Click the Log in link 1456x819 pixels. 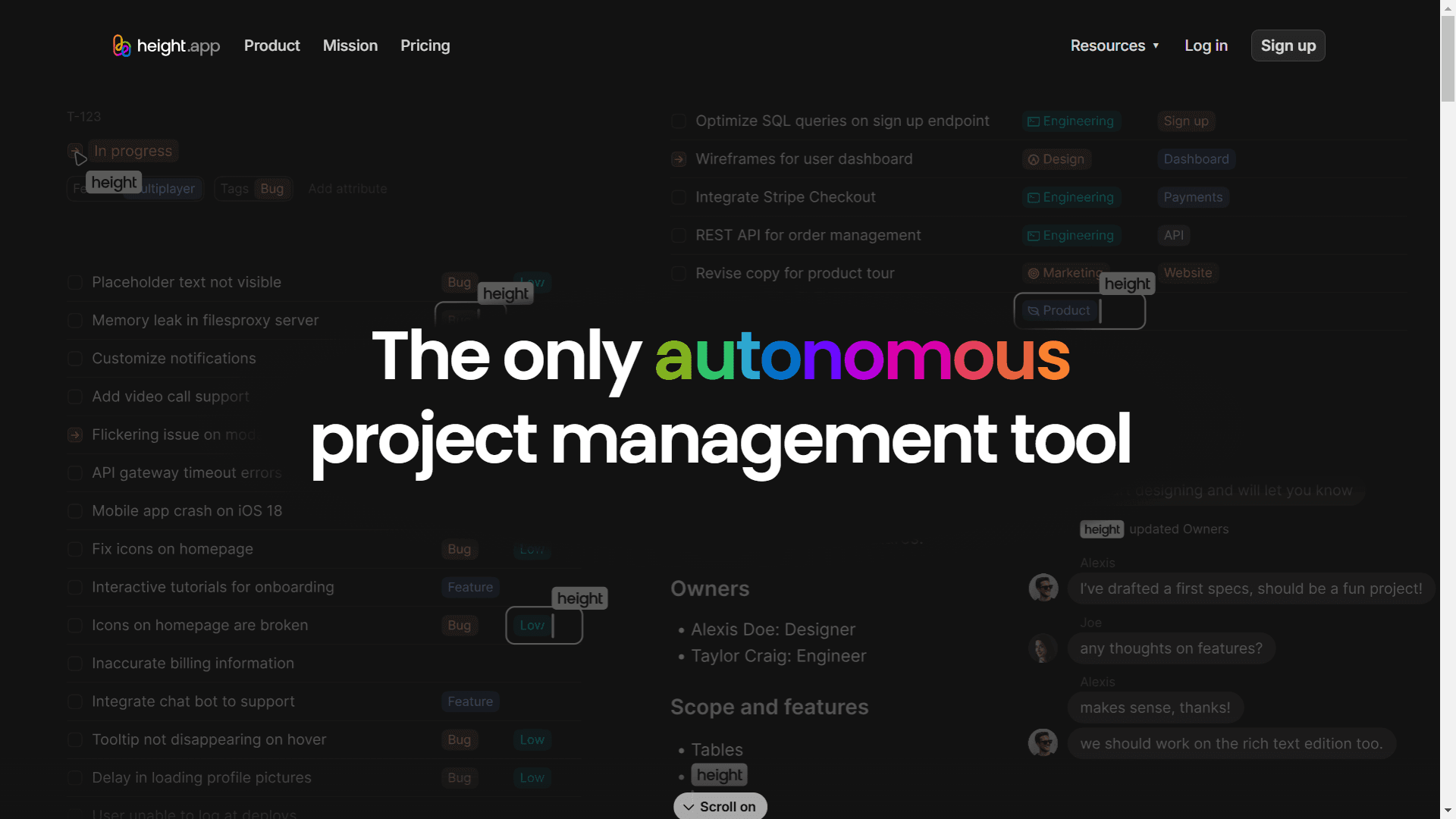(x=1206, y=45)
